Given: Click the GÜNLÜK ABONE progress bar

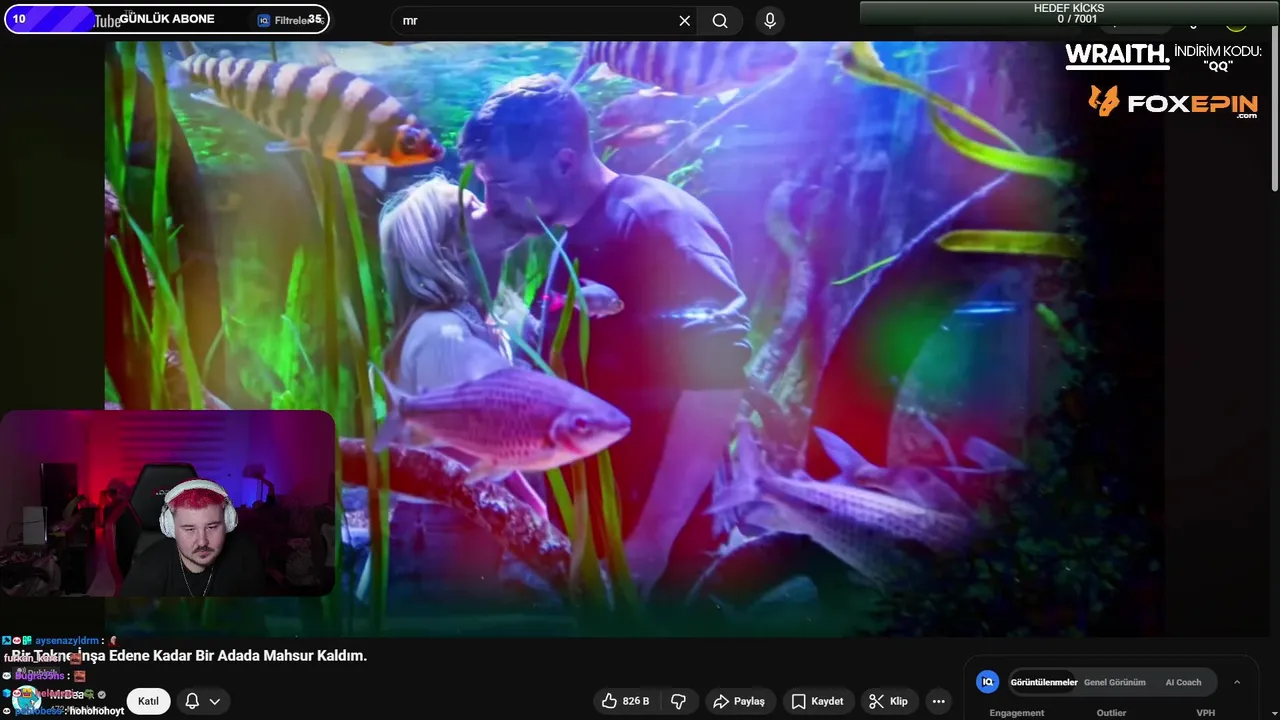Looking at the screenshot, I should click(x=166, y=19).
